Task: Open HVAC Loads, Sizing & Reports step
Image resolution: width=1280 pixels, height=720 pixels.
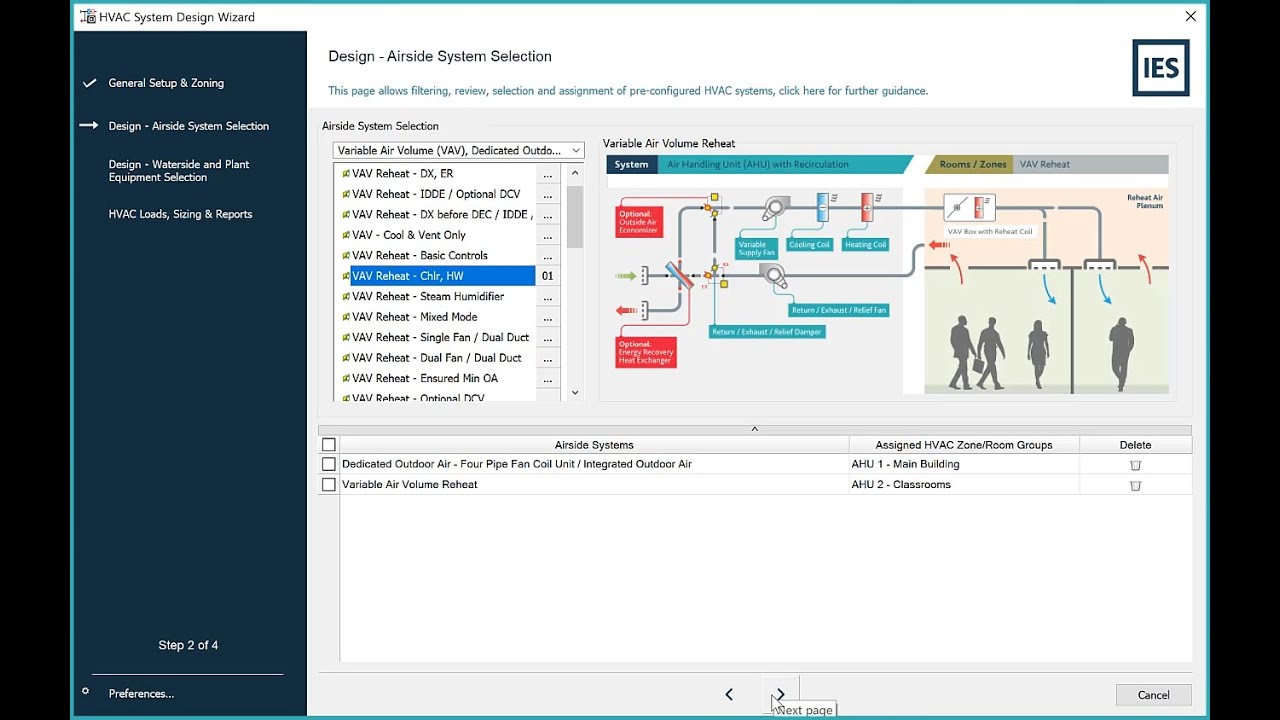Action: click(180, 214)
